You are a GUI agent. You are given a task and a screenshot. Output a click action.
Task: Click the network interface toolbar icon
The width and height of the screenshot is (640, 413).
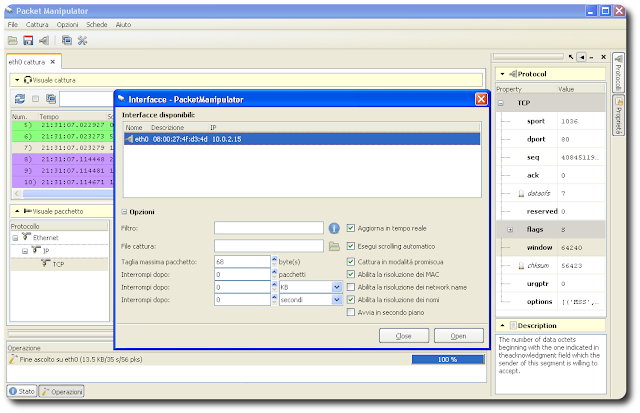(x=44, y=40)
